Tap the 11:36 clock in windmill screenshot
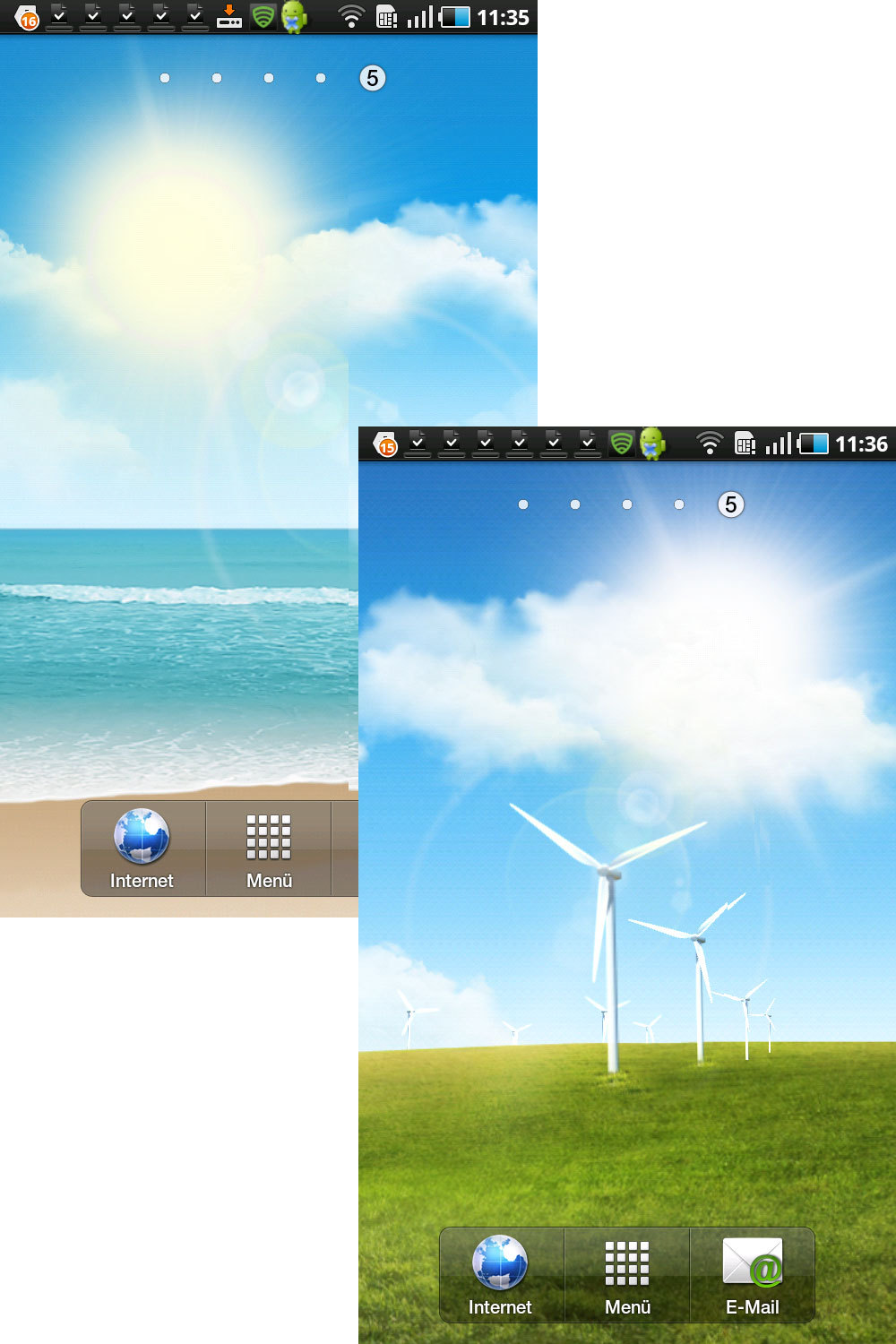Viewport: 896px width, 1344px height. tap(861, 444)
